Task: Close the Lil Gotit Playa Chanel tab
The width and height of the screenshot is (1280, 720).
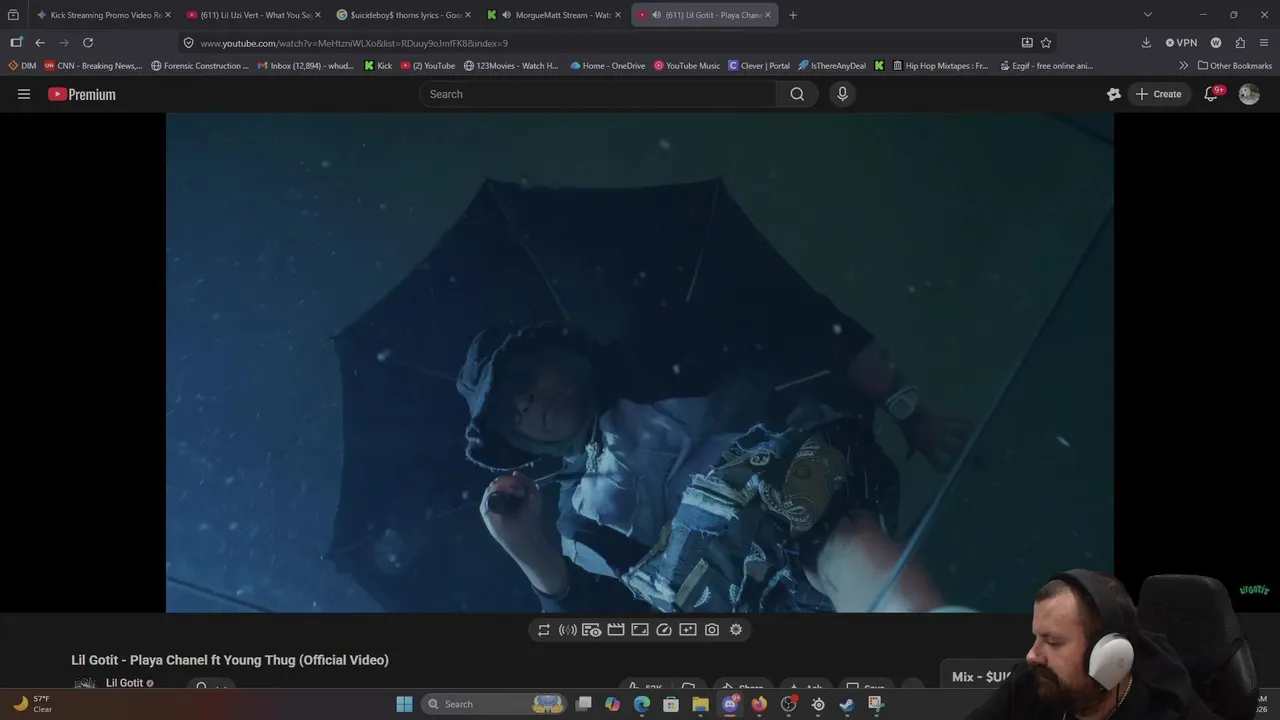Action: click(x=768, y=15)
